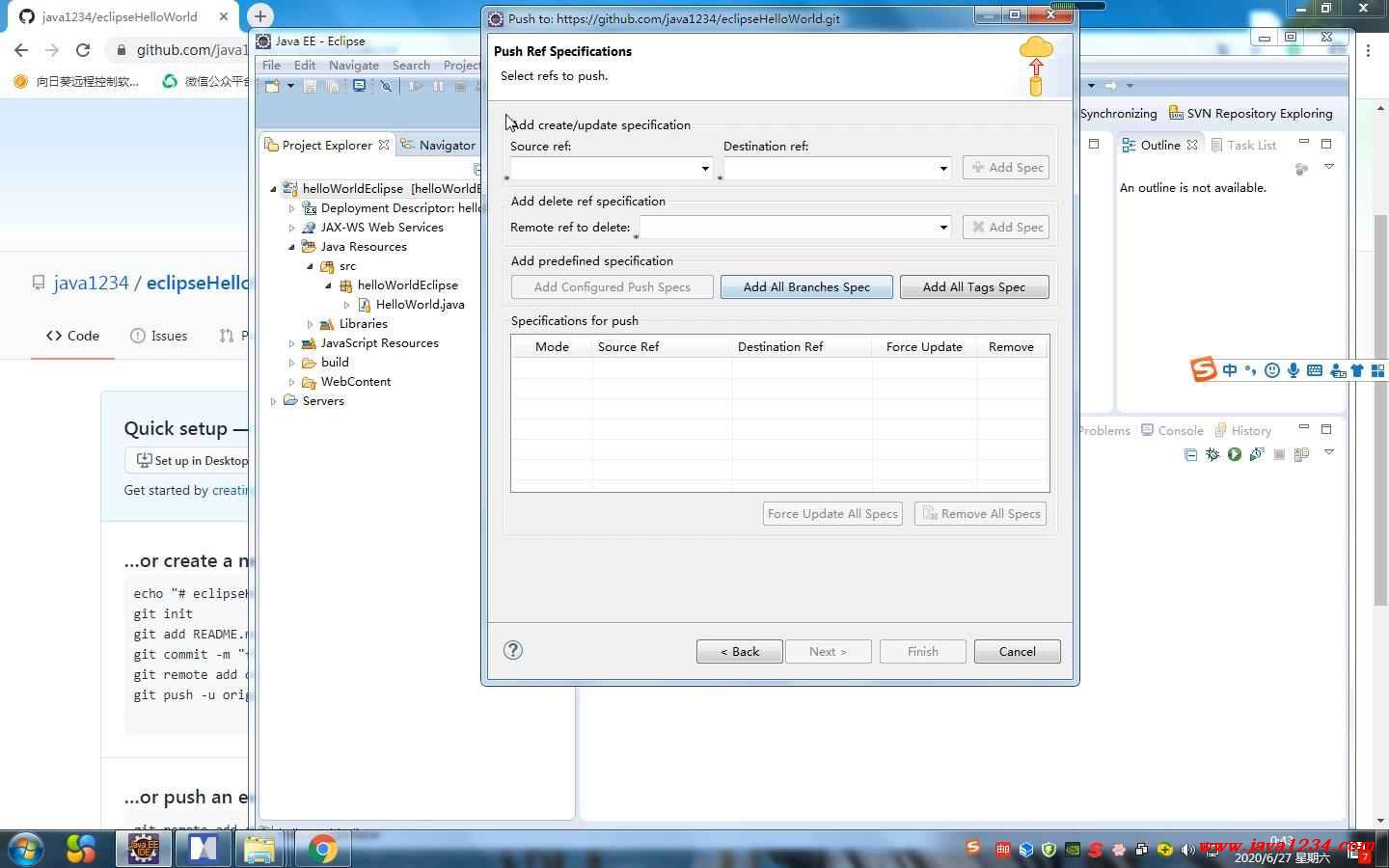Viewport: 1389px width, 868px height.
Task: Collapse the src folder node
Action: pyautogui.click(x=311, y=266)
